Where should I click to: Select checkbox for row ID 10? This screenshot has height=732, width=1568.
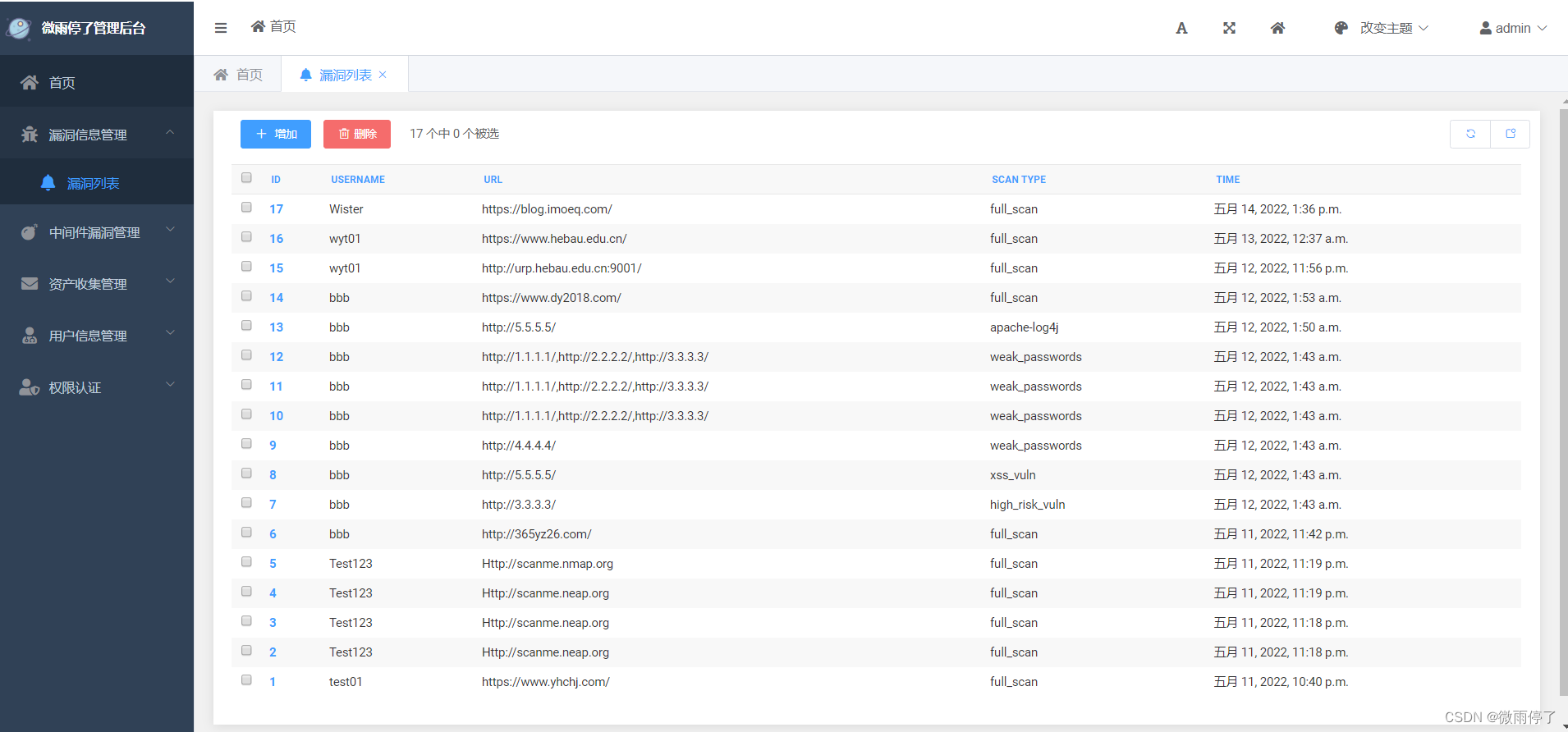click(x=246, y=414)
